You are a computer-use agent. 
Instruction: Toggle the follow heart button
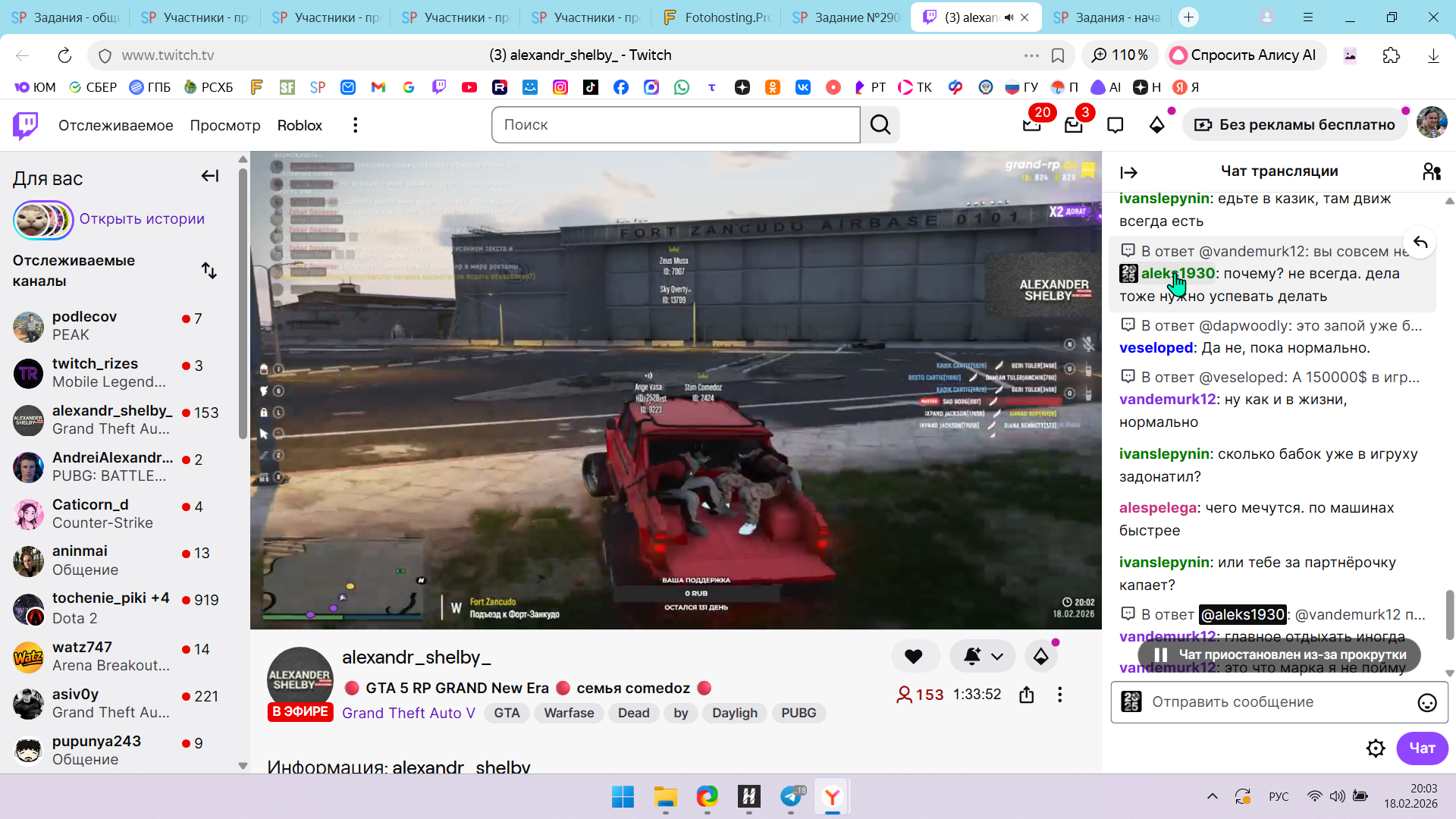[x=914, y=657]
